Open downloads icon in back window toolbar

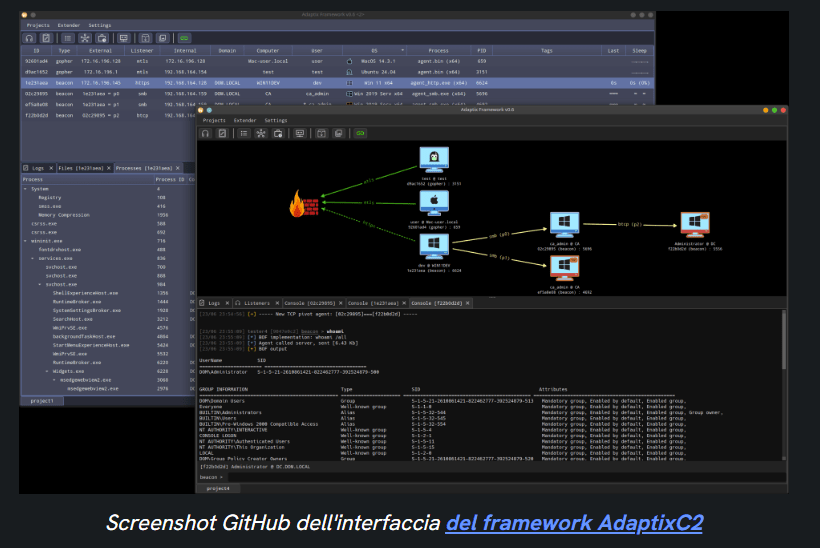point(145,38)
